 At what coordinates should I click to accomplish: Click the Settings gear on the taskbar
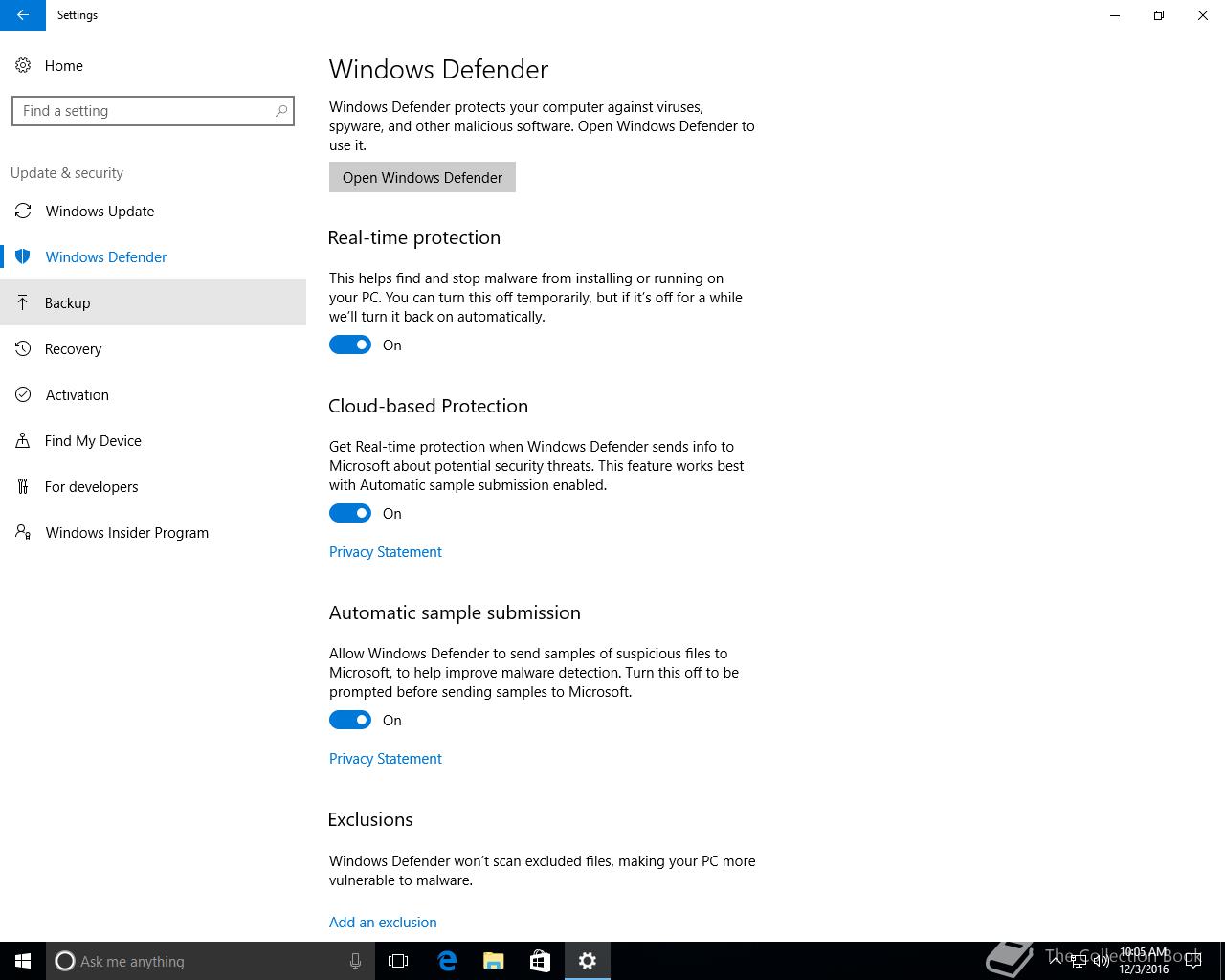588,961
